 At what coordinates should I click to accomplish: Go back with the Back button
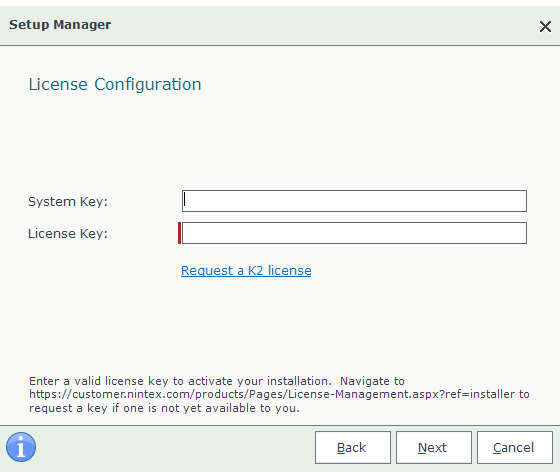[353, 447]
